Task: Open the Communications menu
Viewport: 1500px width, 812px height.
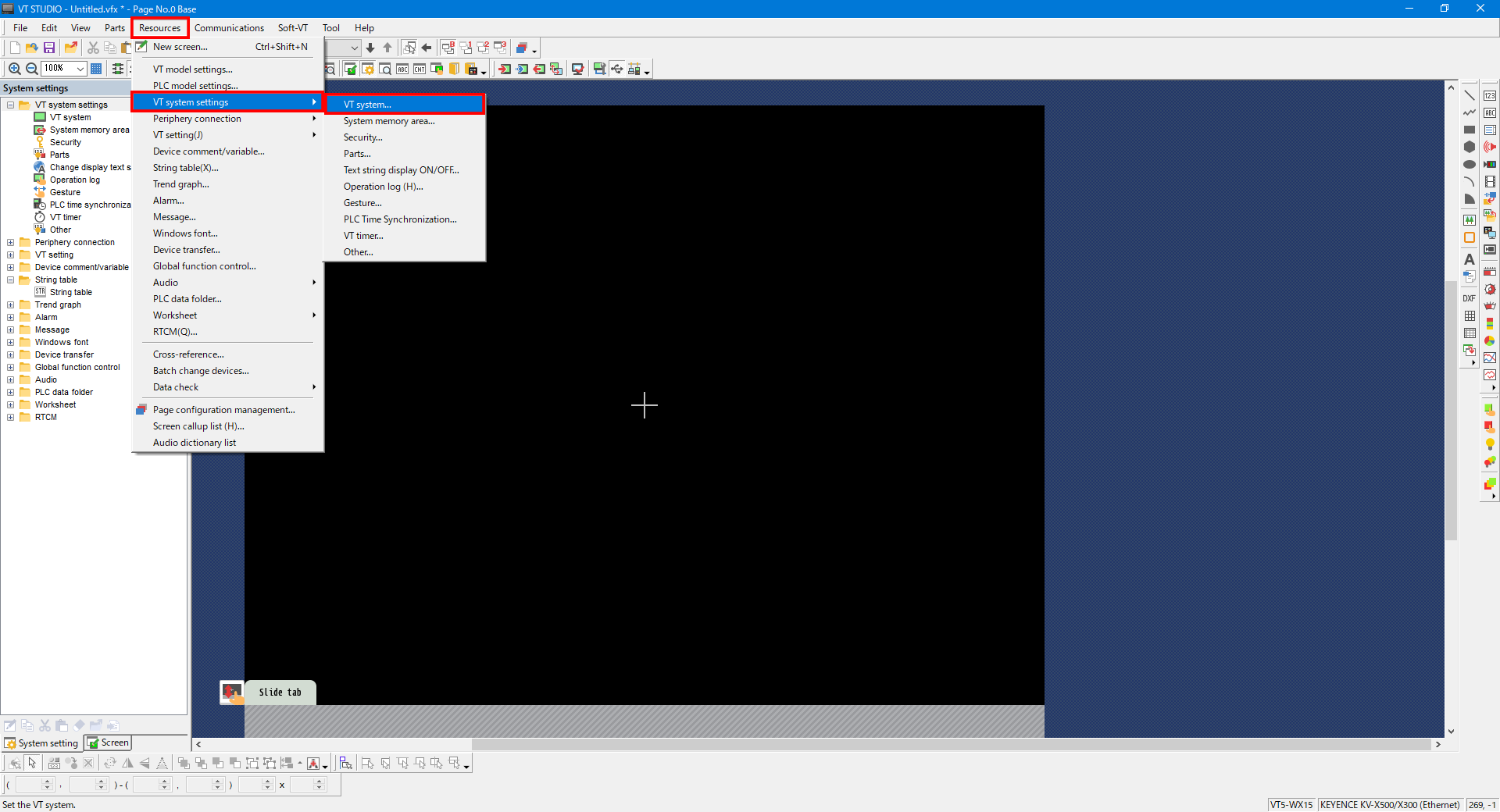Action: tap(229, 28)
